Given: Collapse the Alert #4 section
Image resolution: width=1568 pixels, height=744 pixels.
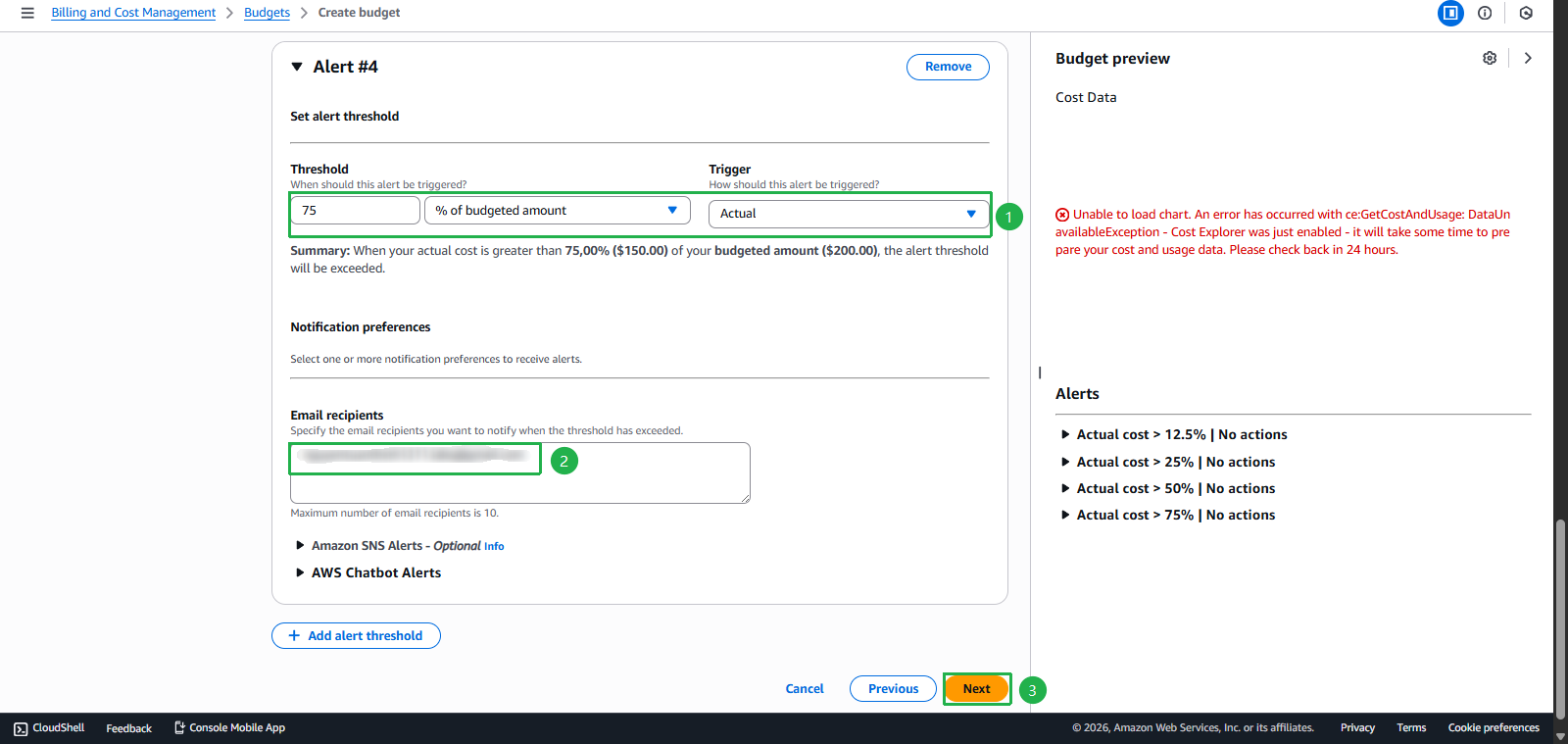Looking at the screenshot, I should click(x=297, y=67).
